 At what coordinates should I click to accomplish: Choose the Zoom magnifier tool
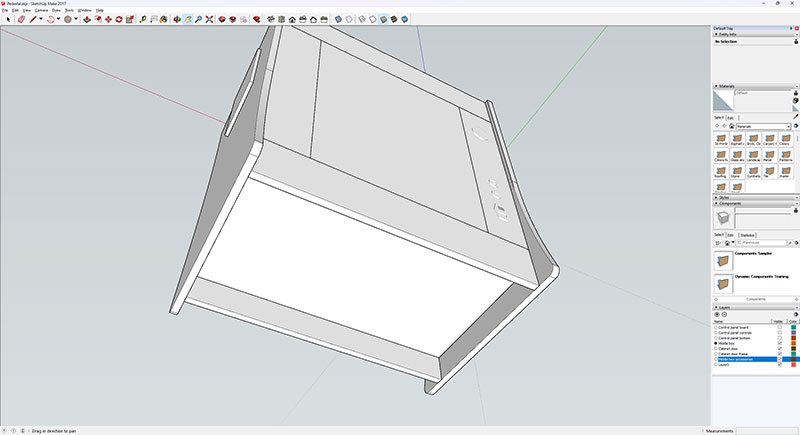198,19
